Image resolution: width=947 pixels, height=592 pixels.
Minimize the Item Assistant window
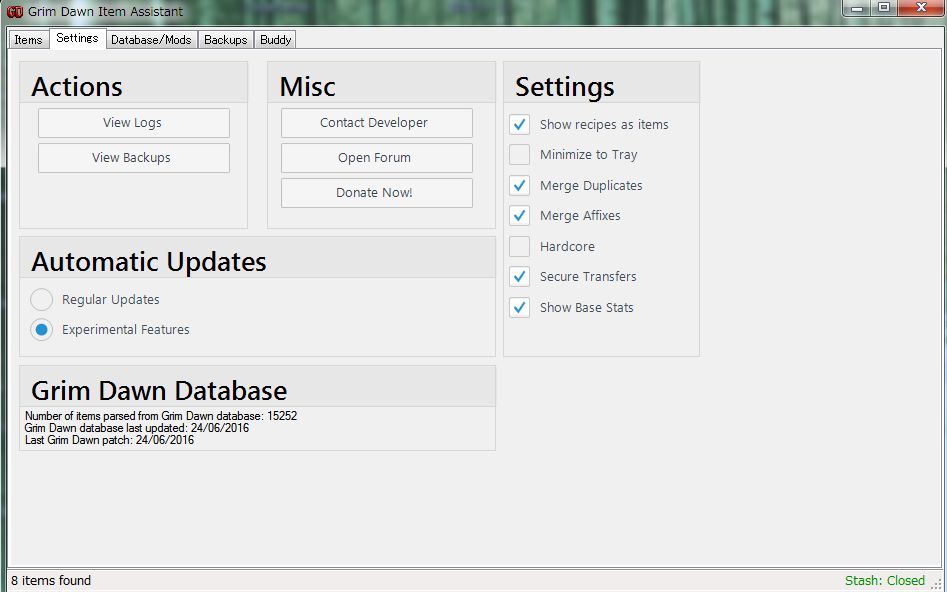[856, 8]
